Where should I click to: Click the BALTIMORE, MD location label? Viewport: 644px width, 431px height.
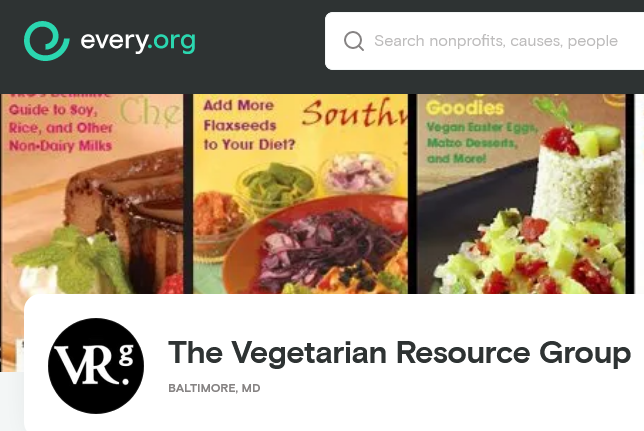214,388
